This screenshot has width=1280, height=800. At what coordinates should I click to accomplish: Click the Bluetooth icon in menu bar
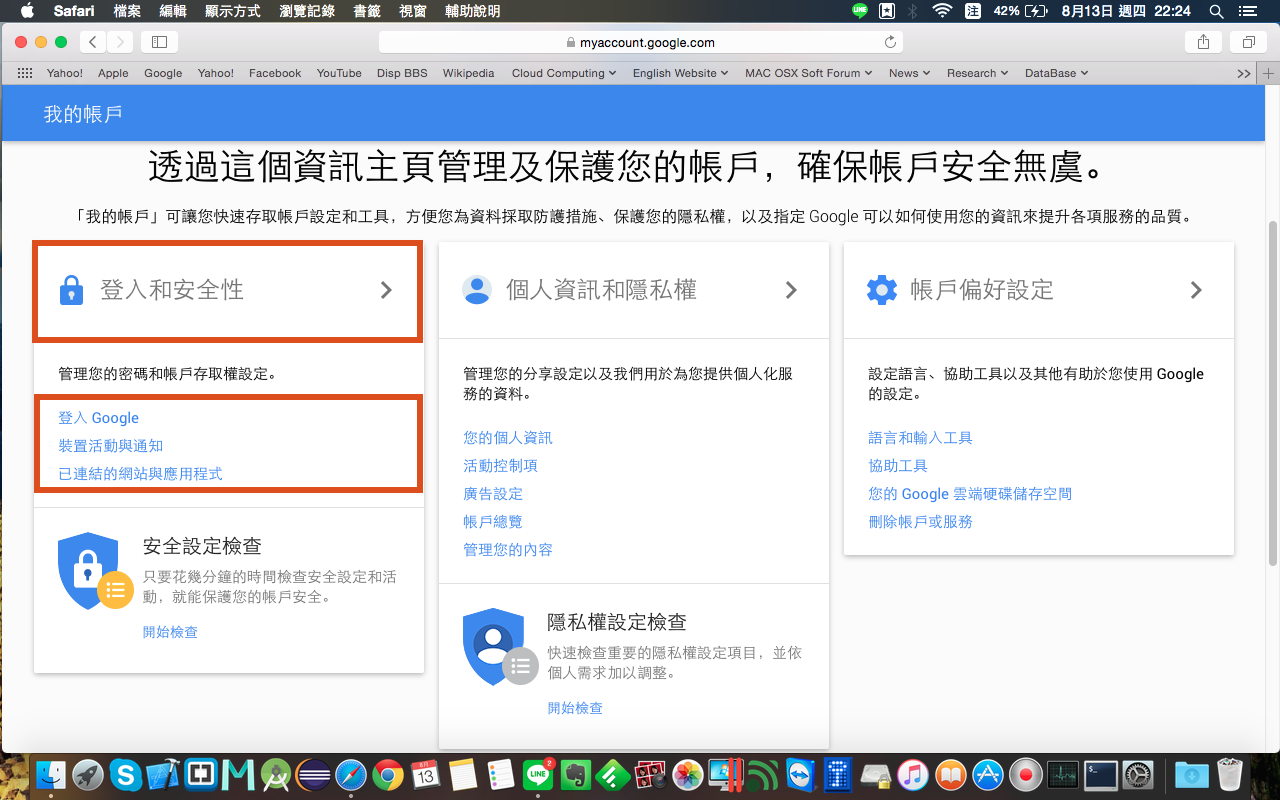click(x=912, y=11)
